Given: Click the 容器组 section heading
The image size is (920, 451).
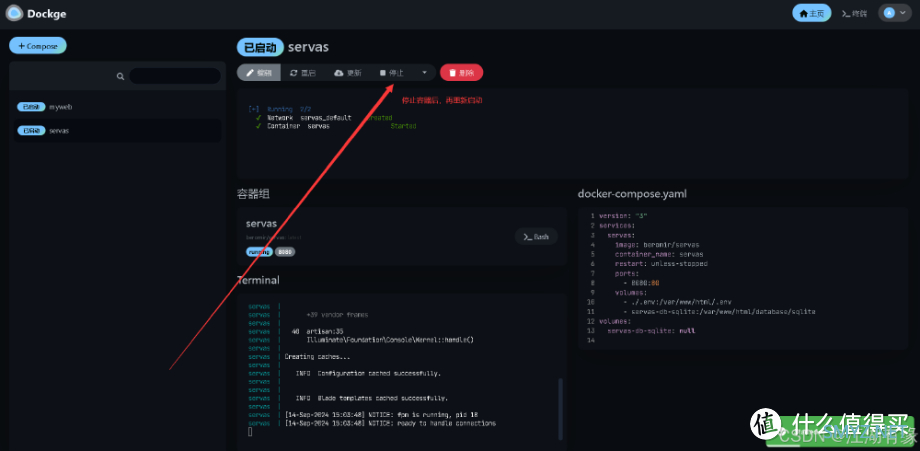Looking at the screenshot, I should (253, 193).
